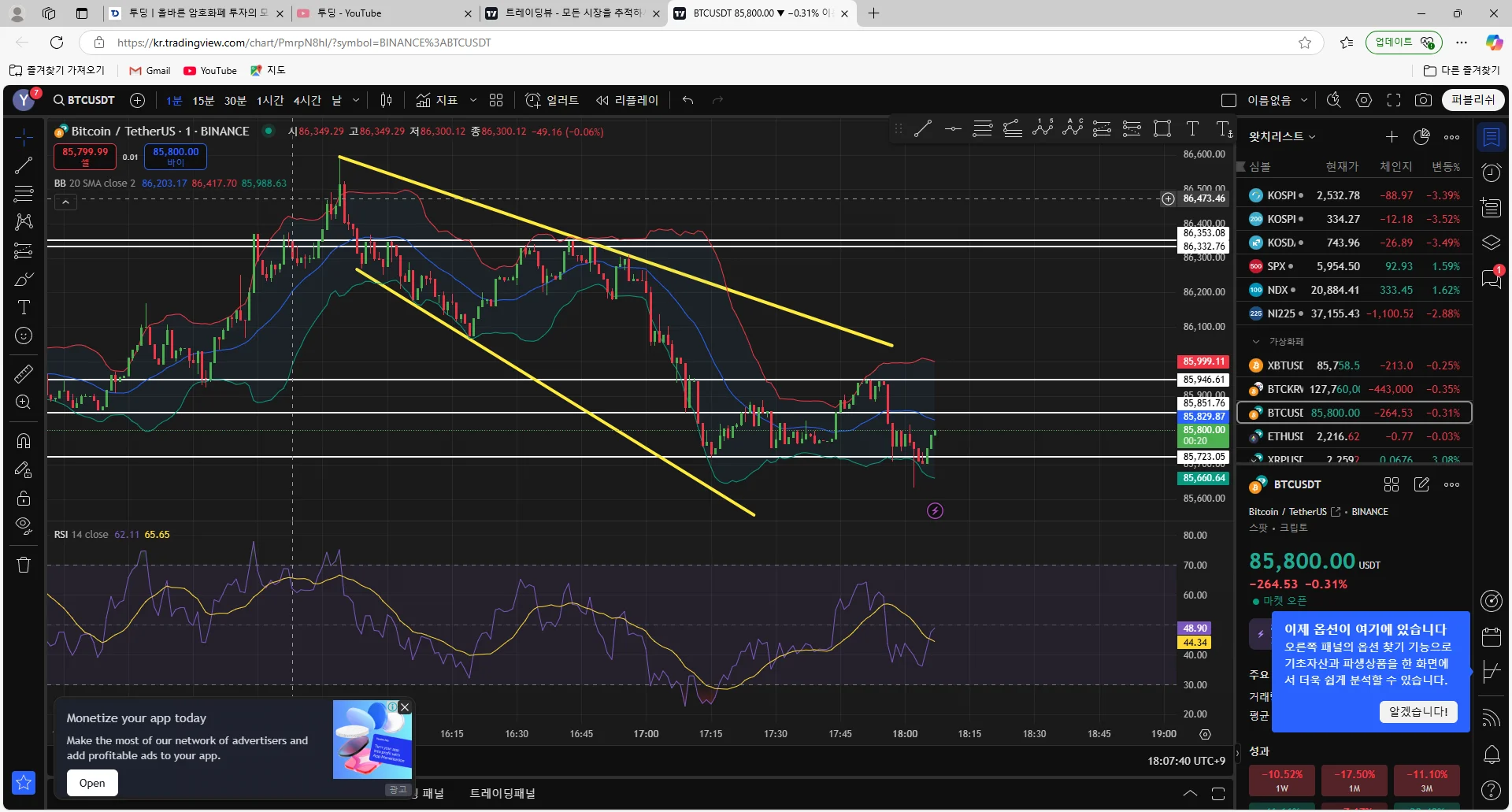Switch to the 4시간 timeframe
Screen dimensions: 1512x812
pos(307,100)
